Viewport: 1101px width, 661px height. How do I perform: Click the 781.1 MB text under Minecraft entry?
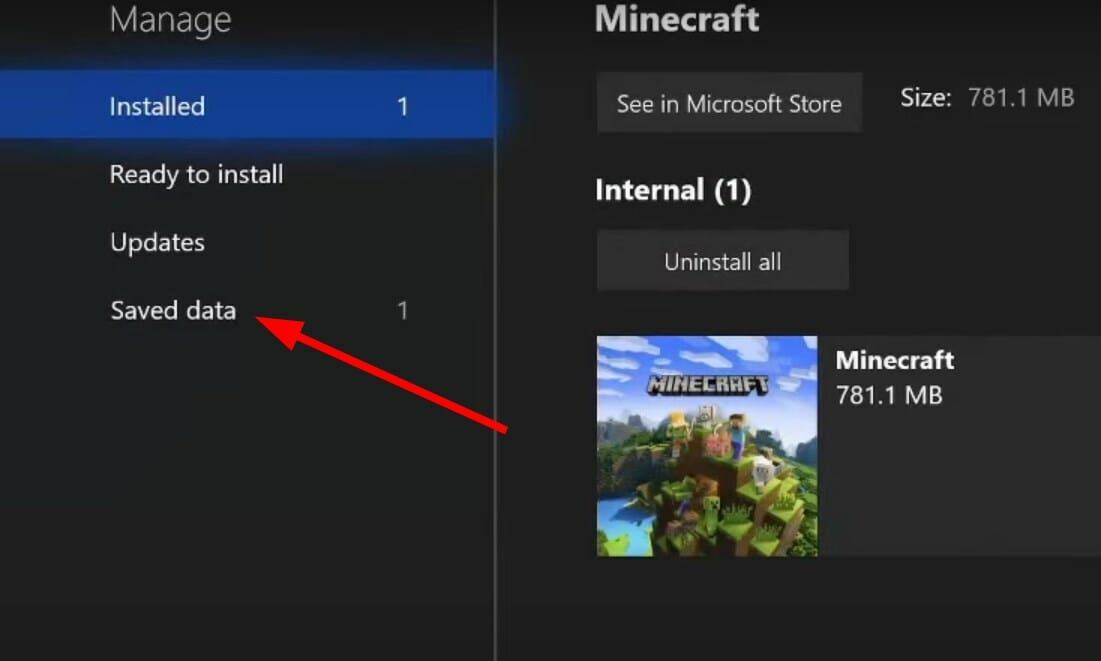click(889, 395)
